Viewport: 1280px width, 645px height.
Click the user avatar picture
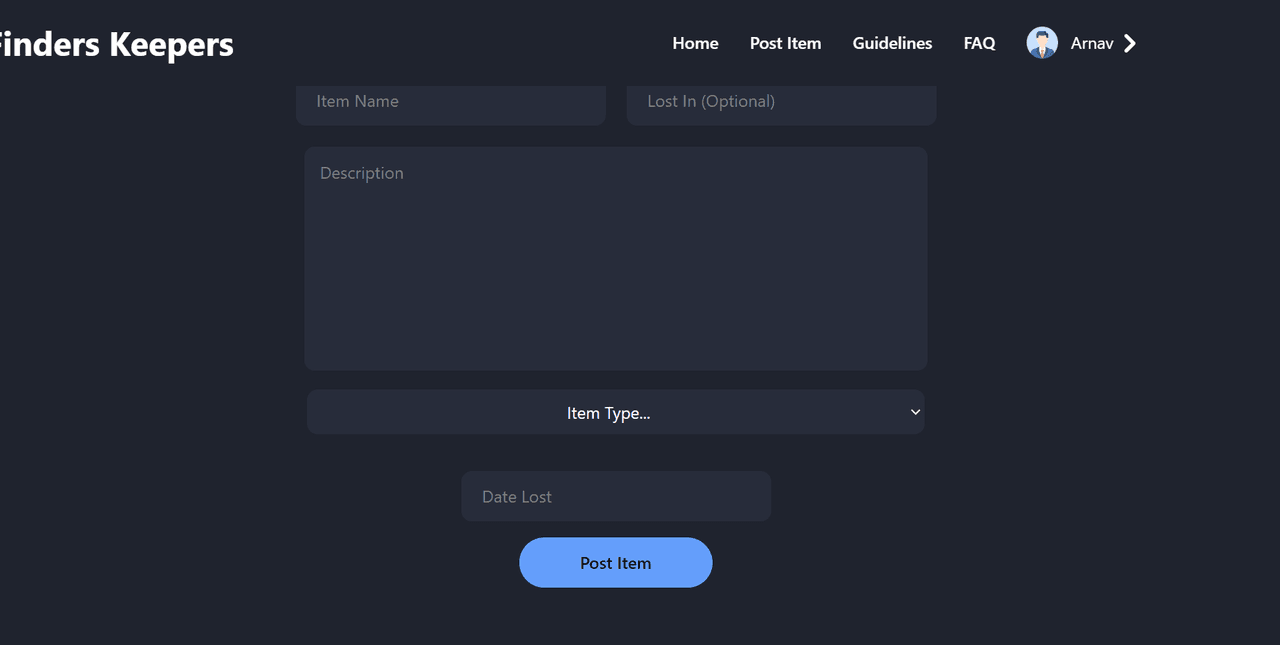(x=1042, y=43)
